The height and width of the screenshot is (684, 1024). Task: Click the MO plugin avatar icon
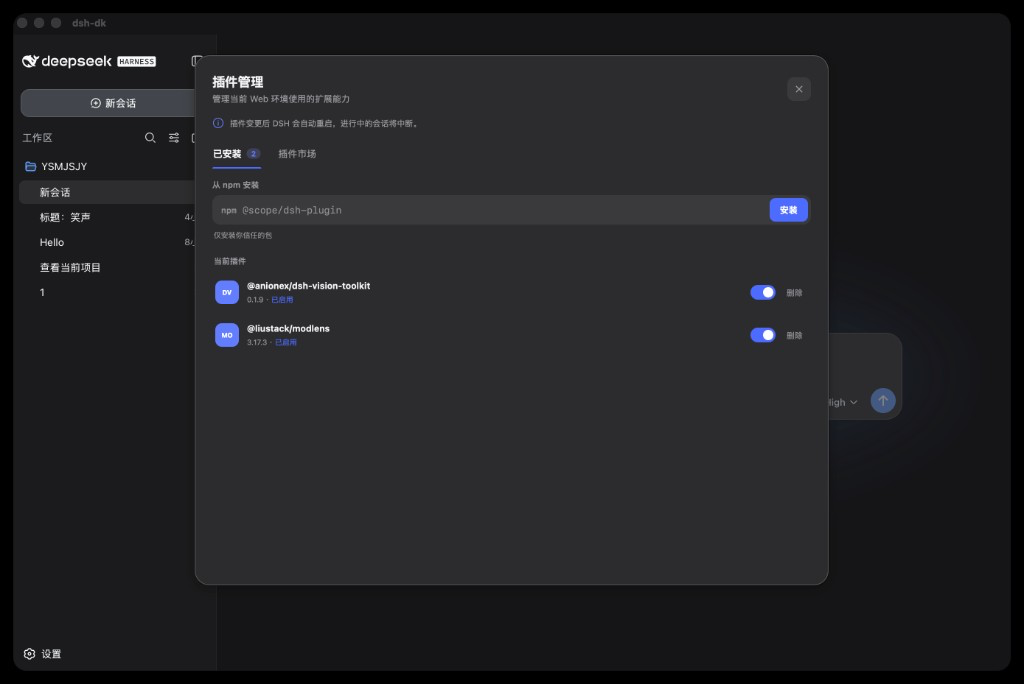[x=227, y=335]
